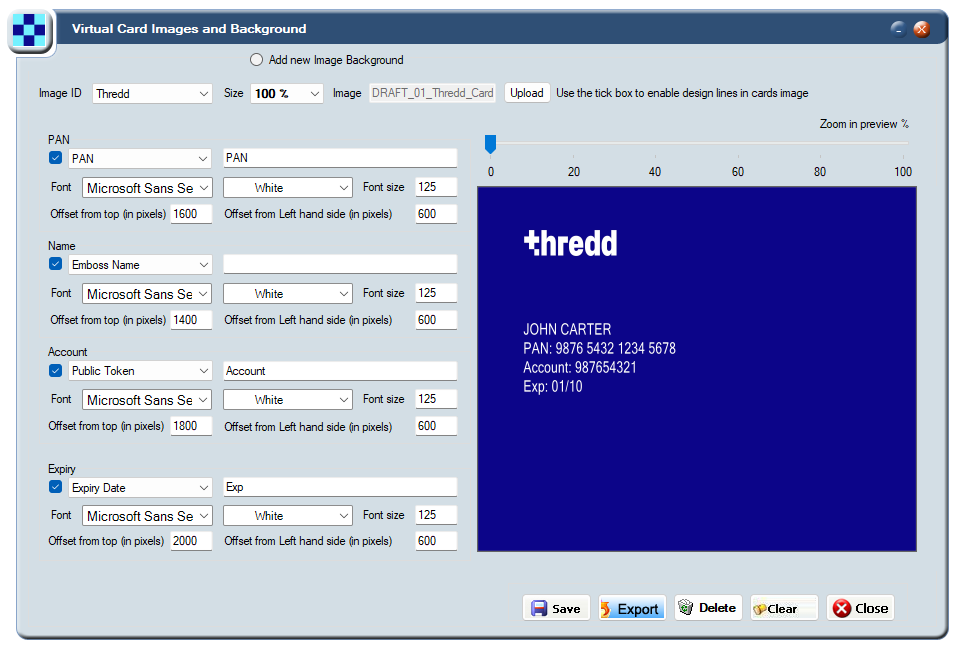Click the Name Offset from top 1400 field

tap(191, 320)
